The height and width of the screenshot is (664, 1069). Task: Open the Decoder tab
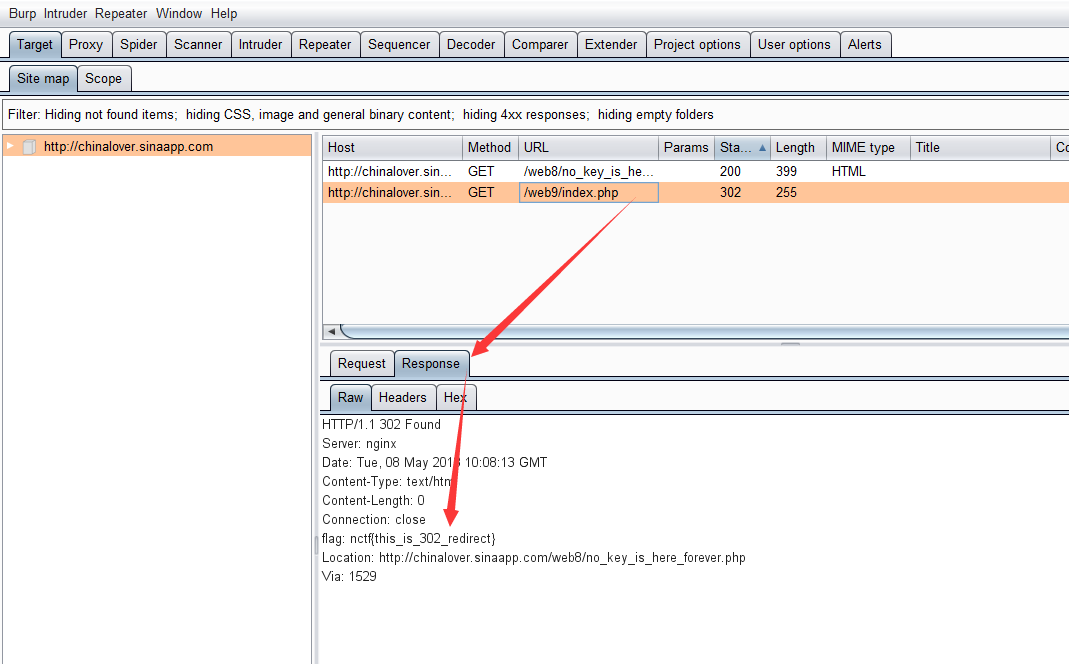point(471,44)
